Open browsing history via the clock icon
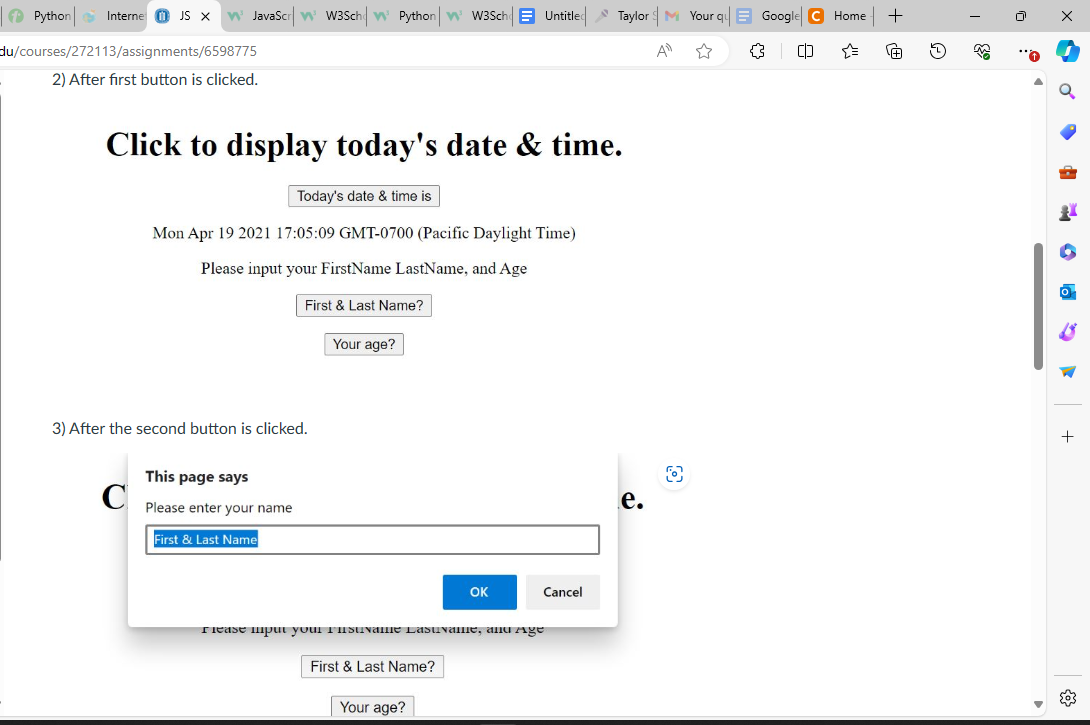Image resolution: width=1090 pixels, height=725 pixels. coord(937,51)
